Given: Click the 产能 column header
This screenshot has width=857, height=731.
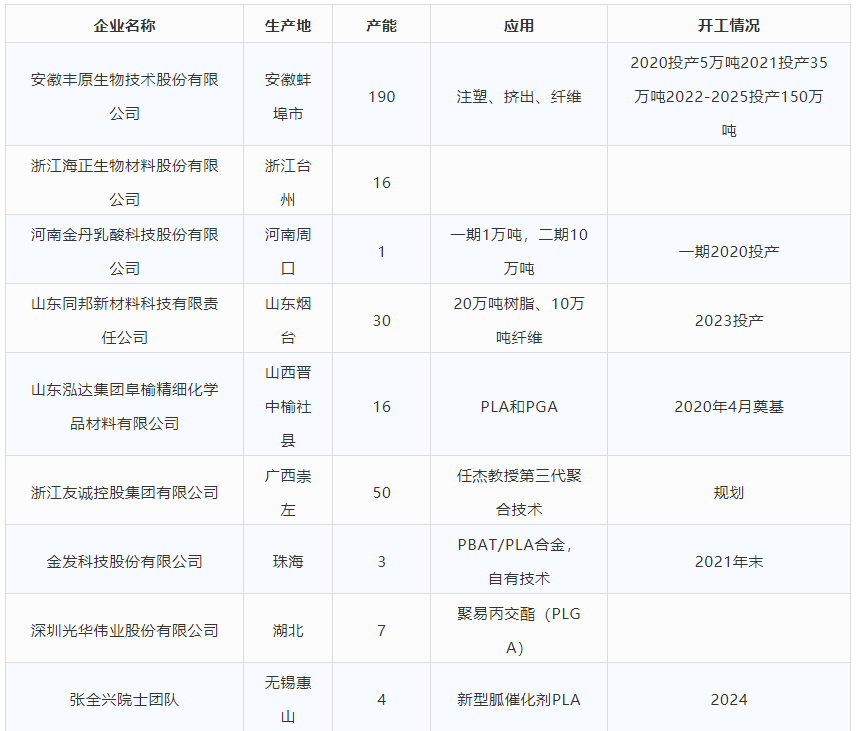Looking at the screenshot, I should tap(381, 25).
